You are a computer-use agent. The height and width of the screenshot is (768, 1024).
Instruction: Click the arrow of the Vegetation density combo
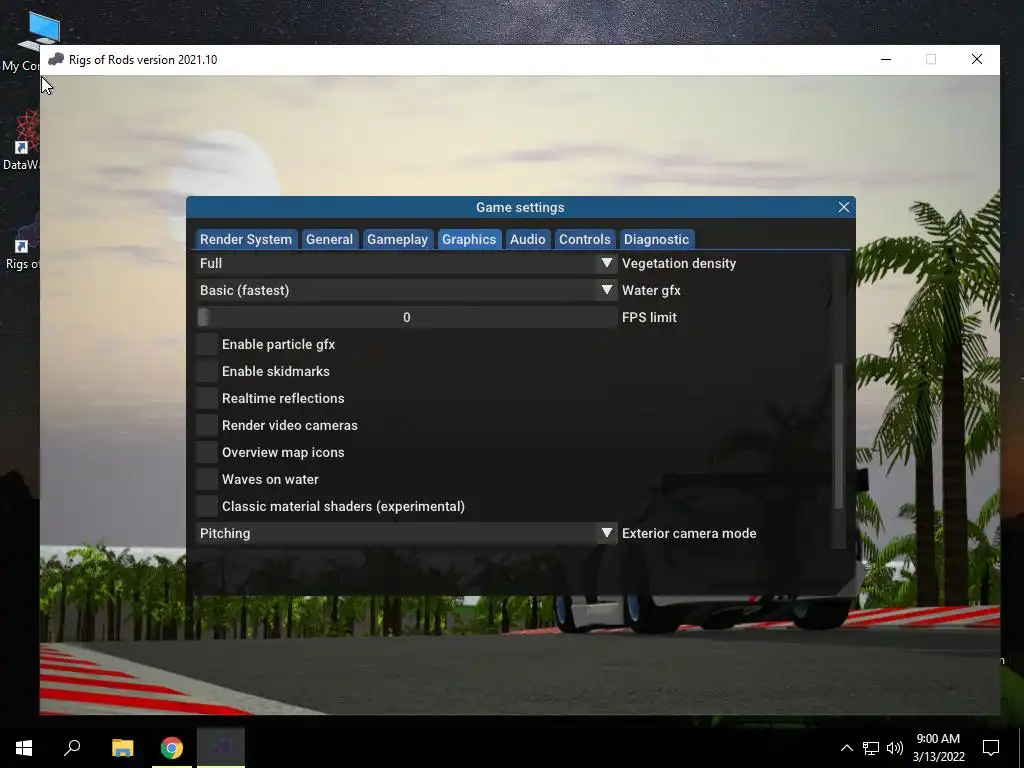607,263
